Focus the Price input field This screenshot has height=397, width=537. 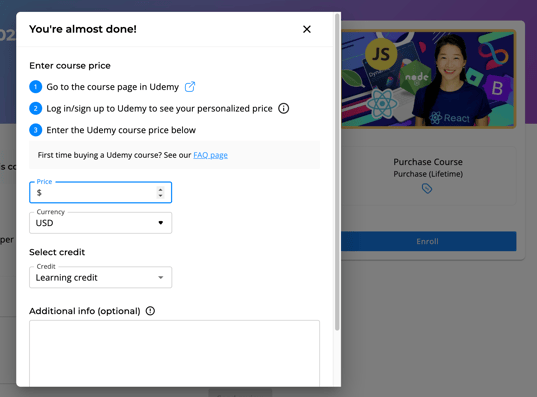(100, 193)
